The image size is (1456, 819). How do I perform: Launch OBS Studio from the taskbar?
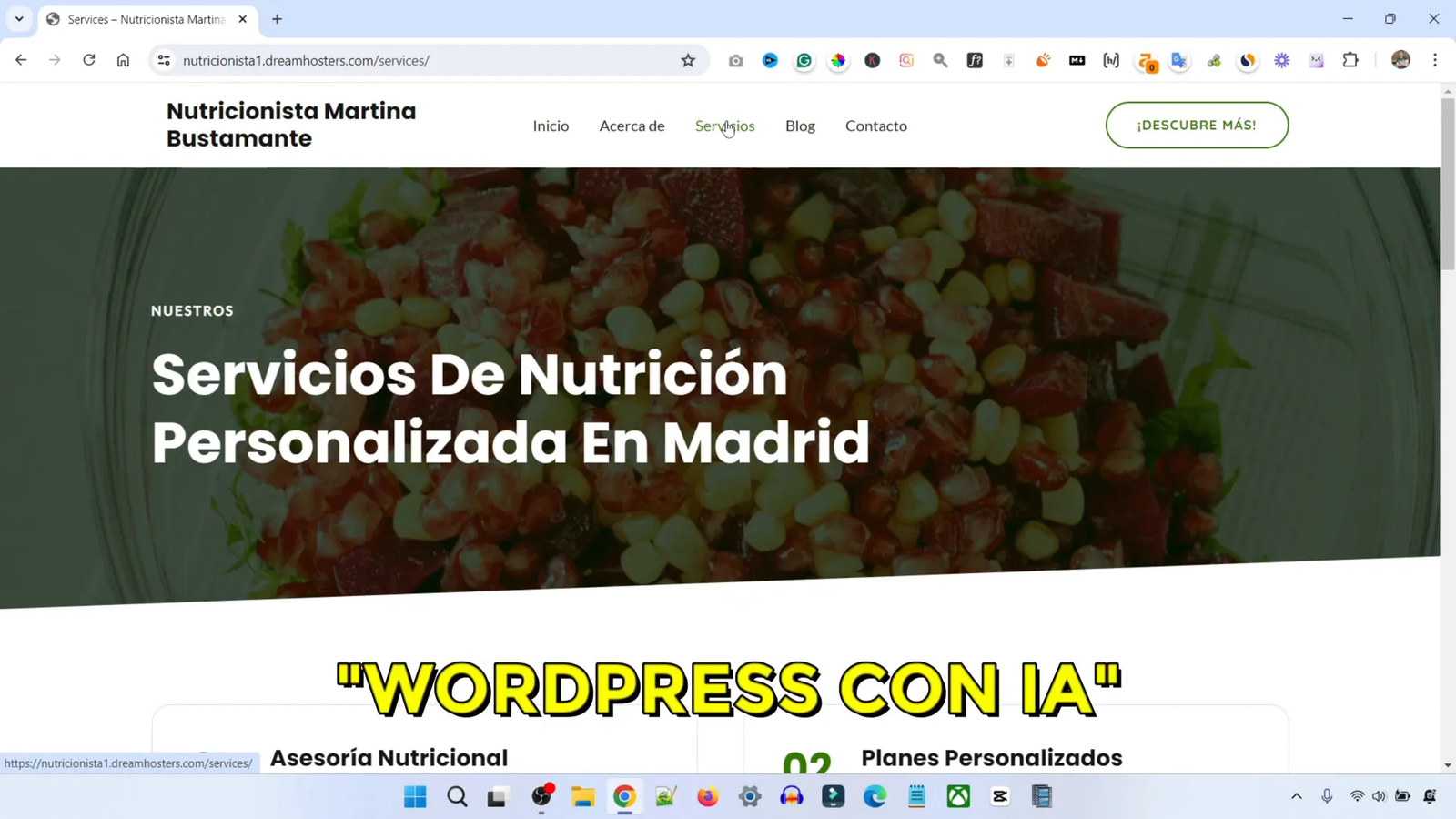coord(541,796)
